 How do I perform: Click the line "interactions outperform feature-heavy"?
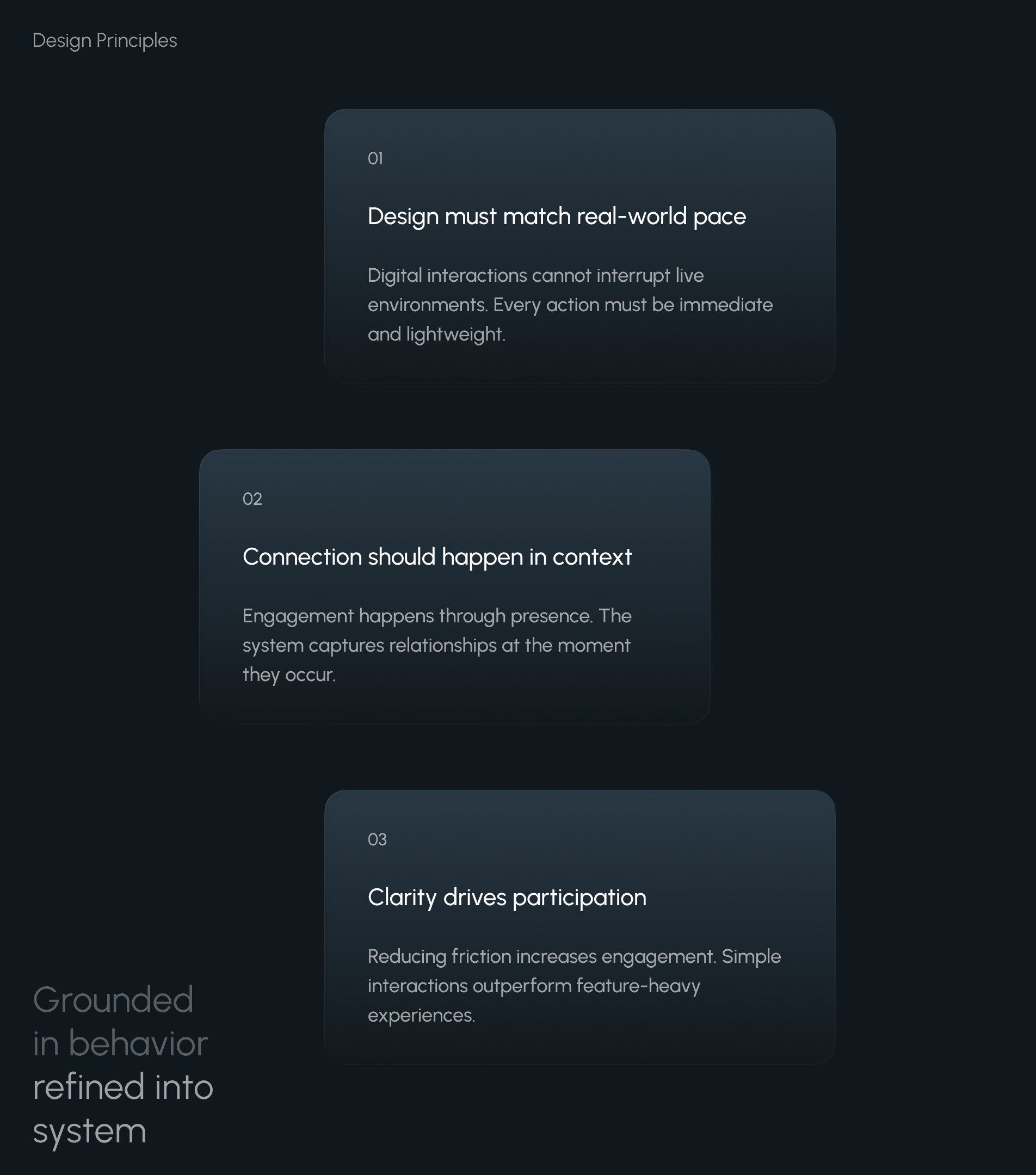pyautogui.click(x=534, y=985)
